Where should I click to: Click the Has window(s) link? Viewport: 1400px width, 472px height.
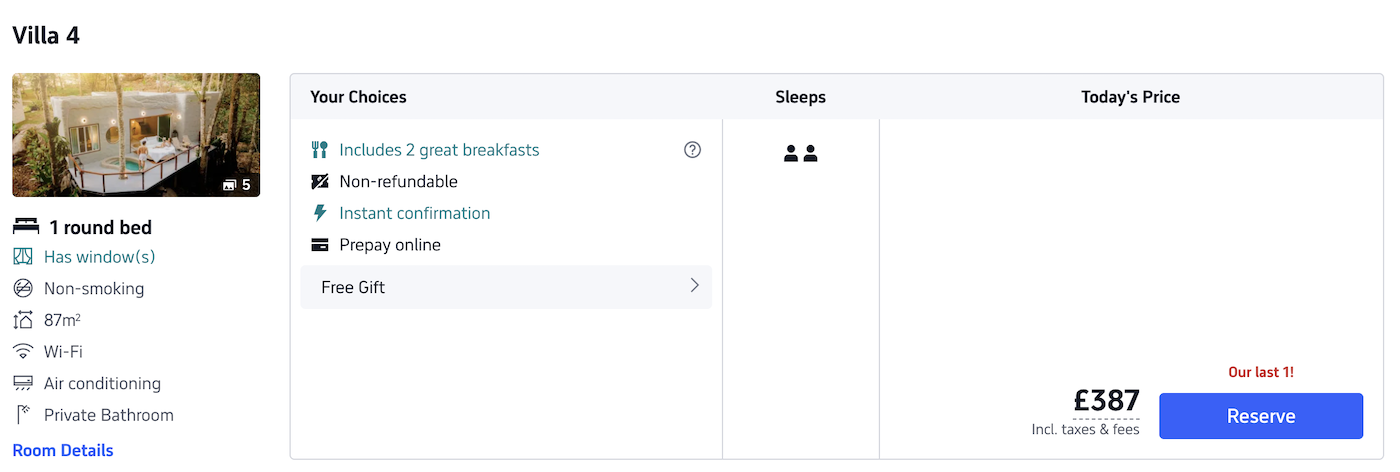pyautogui.click(x=100, y=257)
